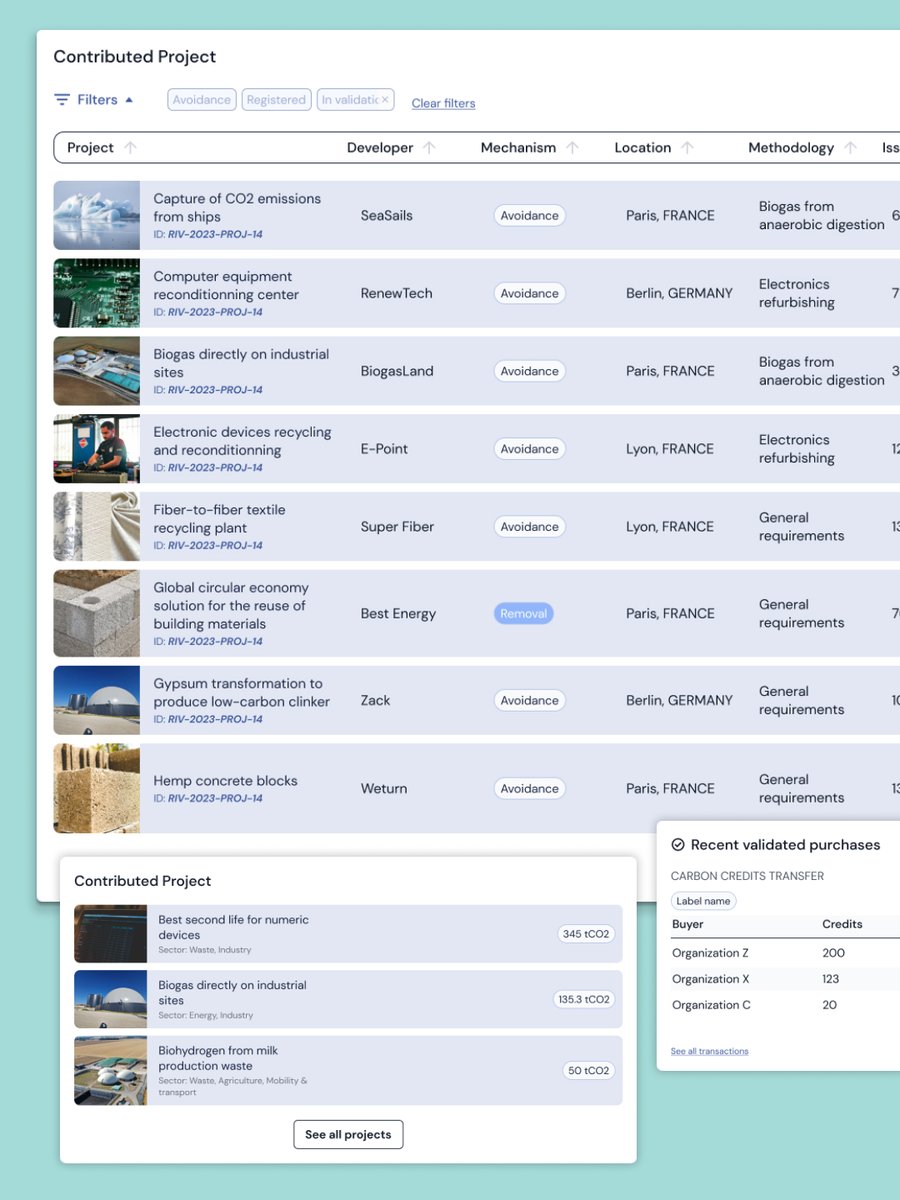
Task: Click the 345 tCO2 badge
Action: [x=586, y=934]
